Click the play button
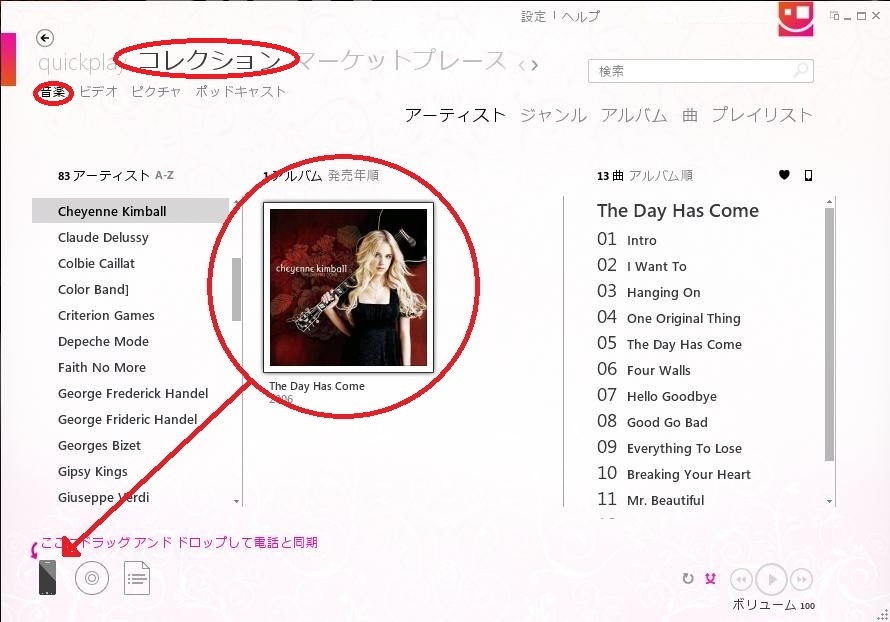 (x=771, y=579)
